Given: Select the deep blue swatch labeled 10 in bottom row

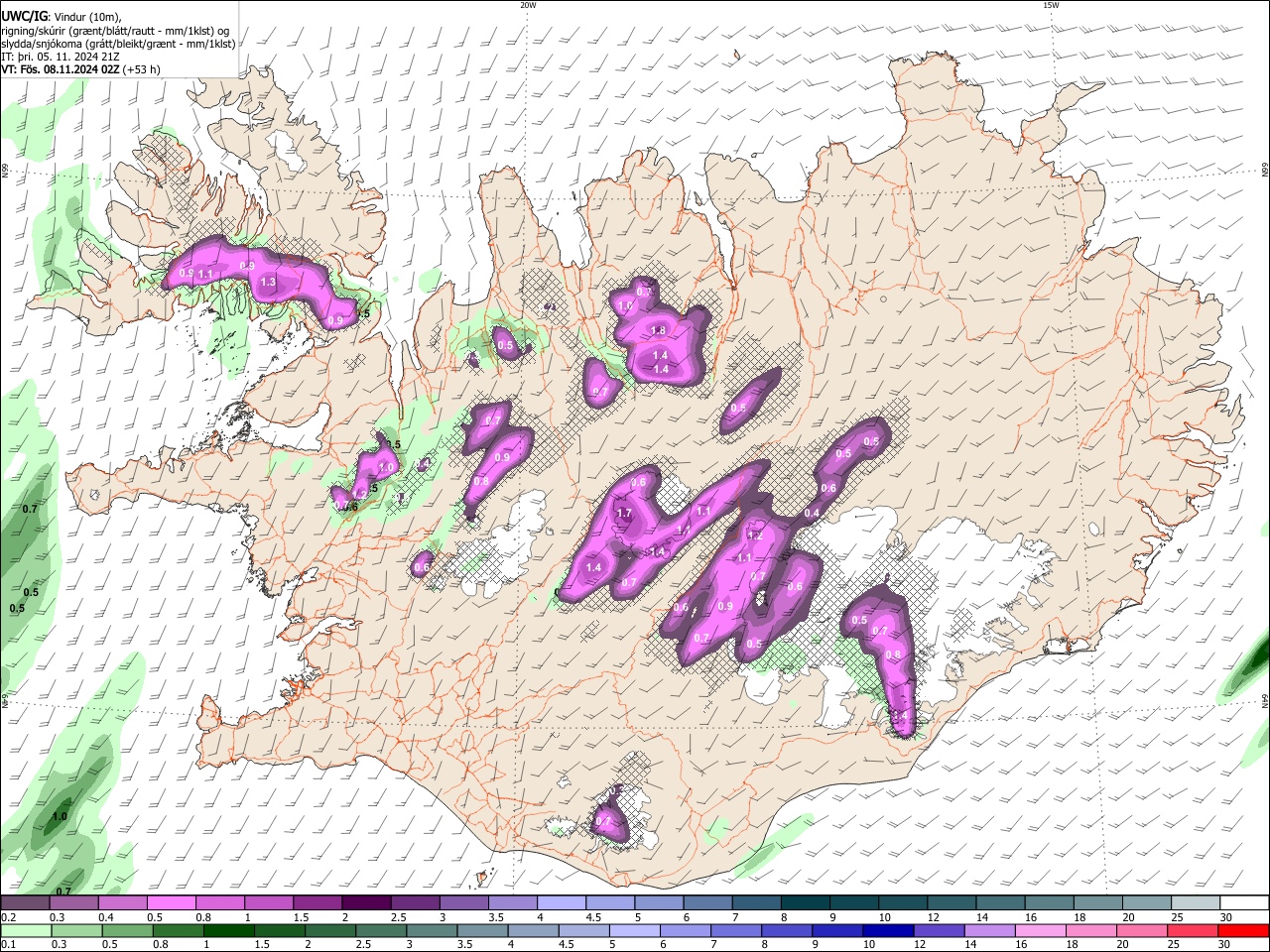Looking at the screenshot, I should (889, 930).
